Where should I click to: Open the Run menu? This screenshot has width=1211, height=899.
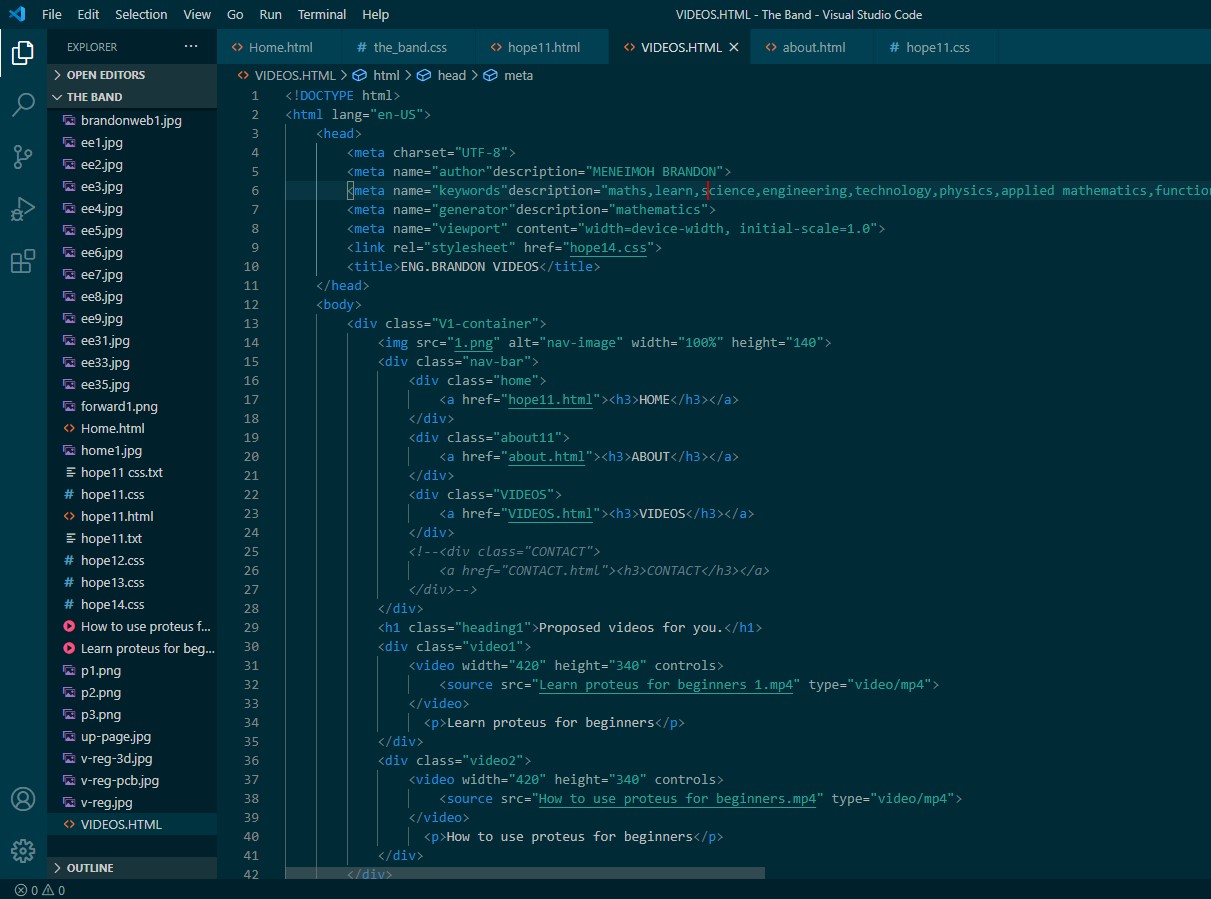point(270,14)
